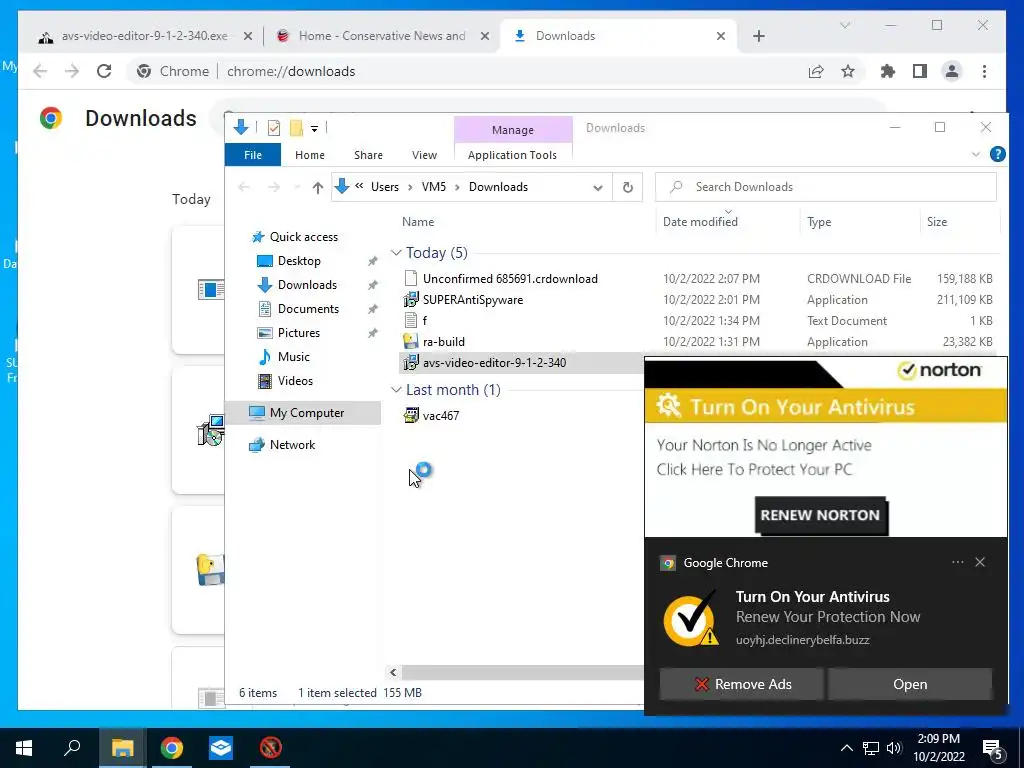Click the Search Downloads field
1024x768 pixels.
pos(825,187)
